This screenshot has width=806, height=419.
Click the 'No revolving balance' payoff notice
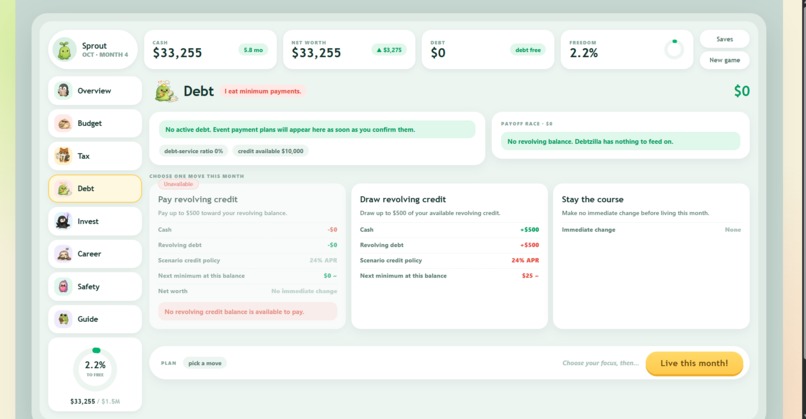pyautogui.click(x=620, y=141)
